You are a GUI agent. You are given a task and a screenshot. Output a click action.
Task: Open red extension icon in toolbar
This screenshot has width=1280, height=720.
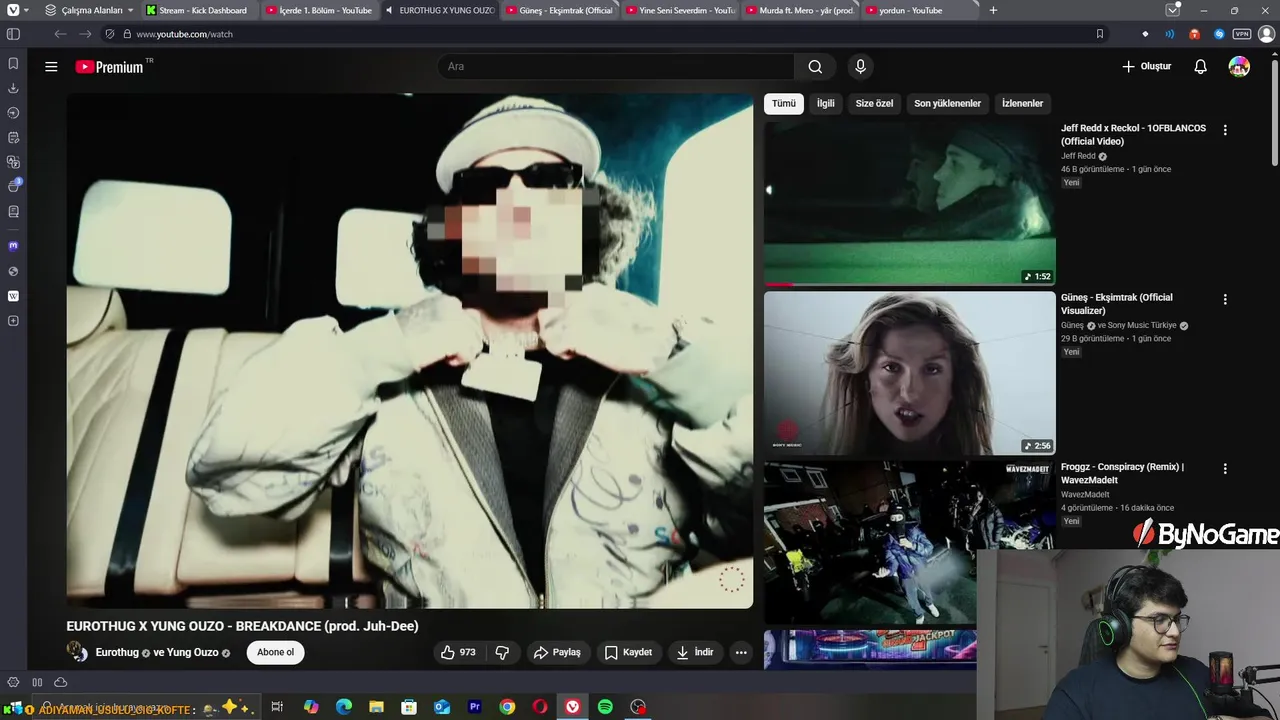coord(1194,34)
